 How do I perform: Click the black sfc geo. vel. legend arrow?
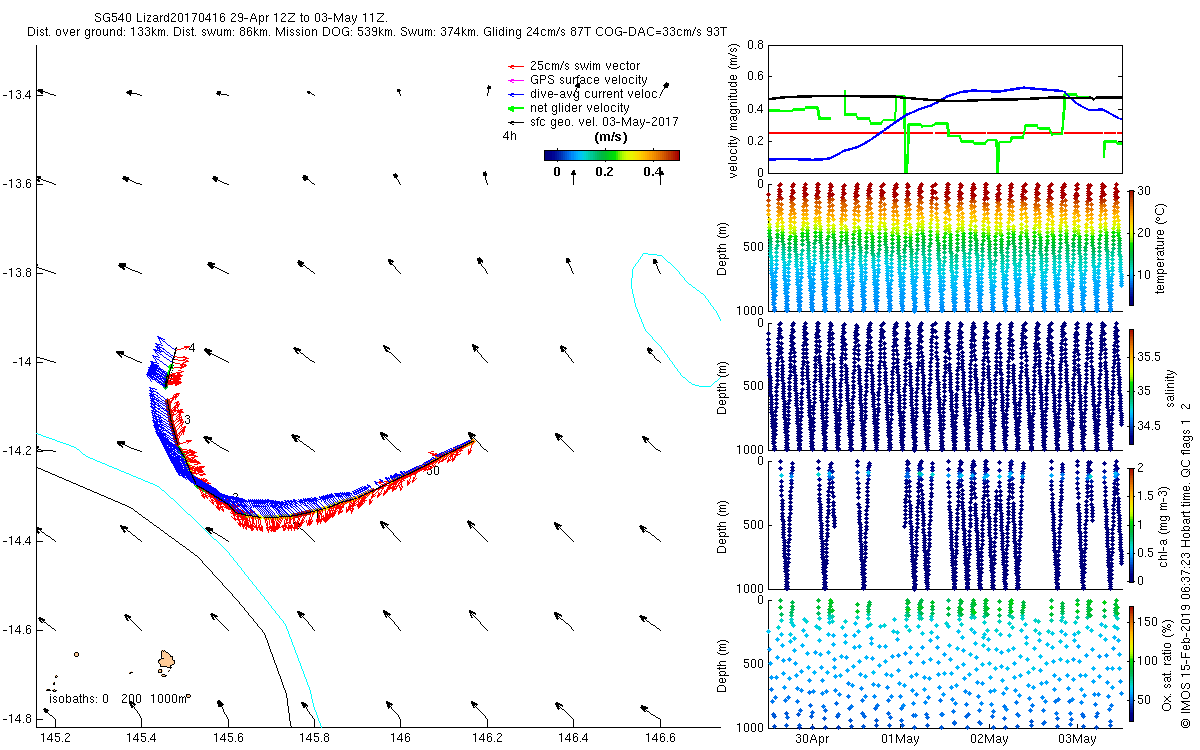[x=517, y=121]
